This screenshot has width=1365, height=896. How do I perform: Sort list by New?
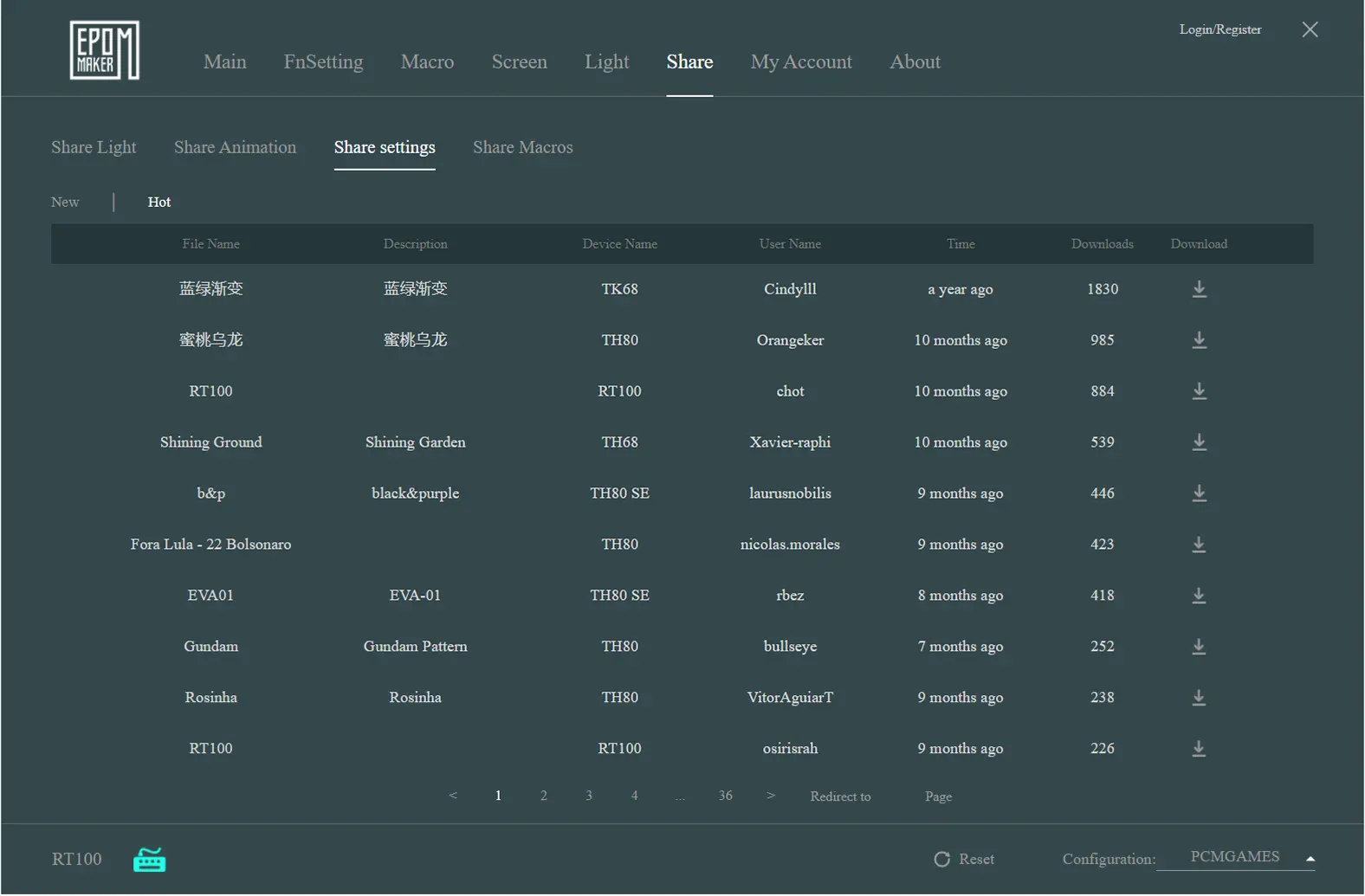point(65,202)
